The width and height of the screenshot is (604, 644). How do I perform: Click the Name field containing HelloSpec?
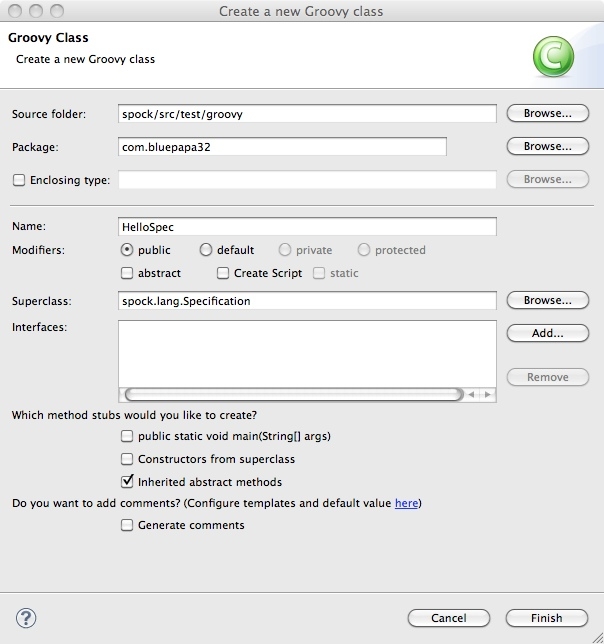tap(307, 227)
